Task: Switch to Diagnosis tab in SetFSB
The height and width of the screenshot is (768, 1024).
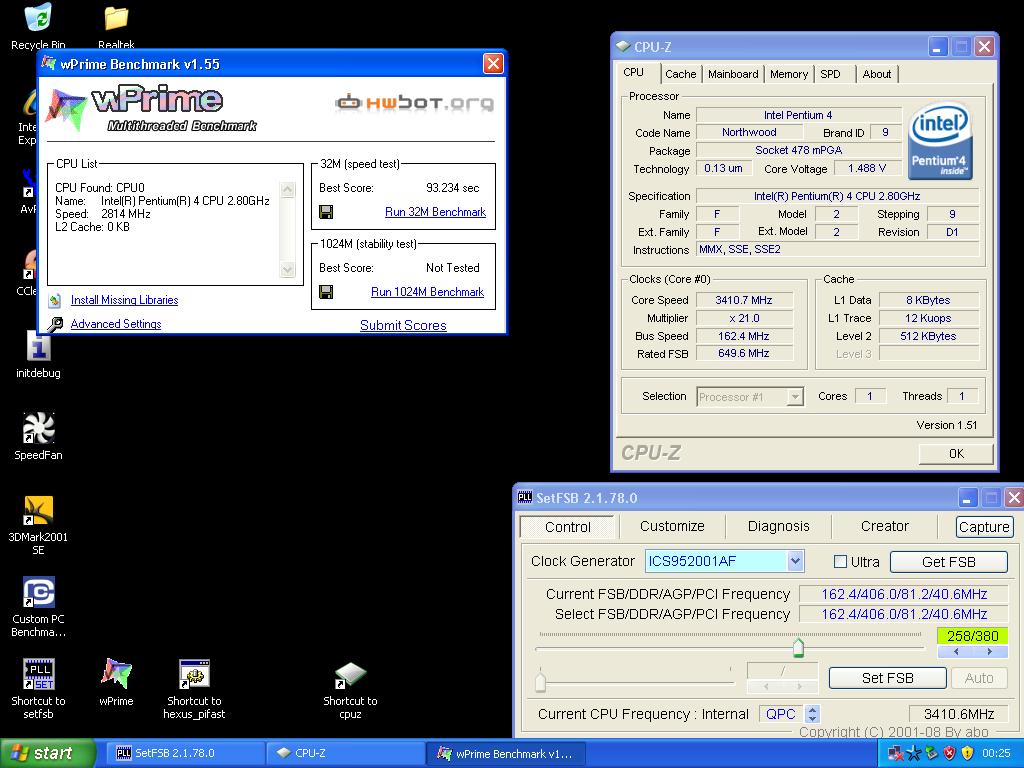Action: [778, 526]
